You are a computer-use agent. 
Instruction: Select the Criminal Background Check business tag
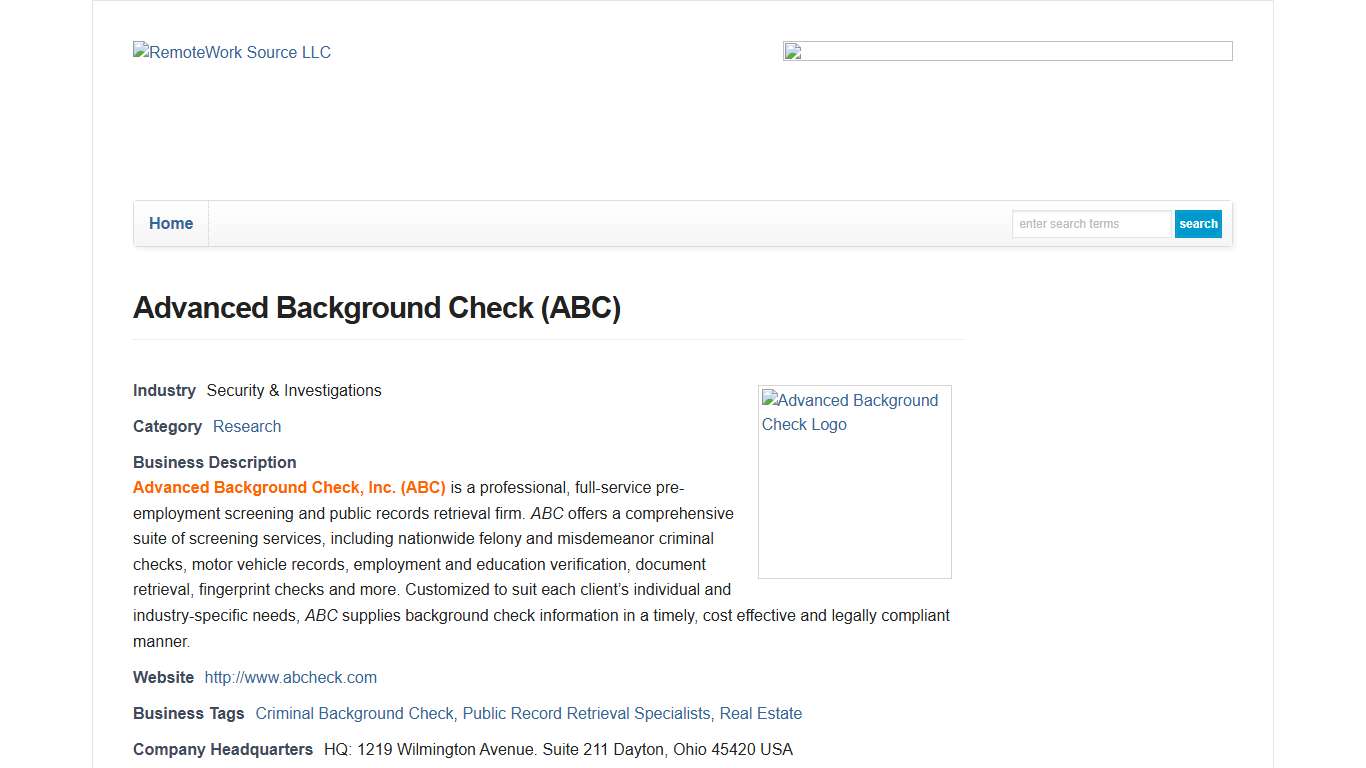(354, 713)
